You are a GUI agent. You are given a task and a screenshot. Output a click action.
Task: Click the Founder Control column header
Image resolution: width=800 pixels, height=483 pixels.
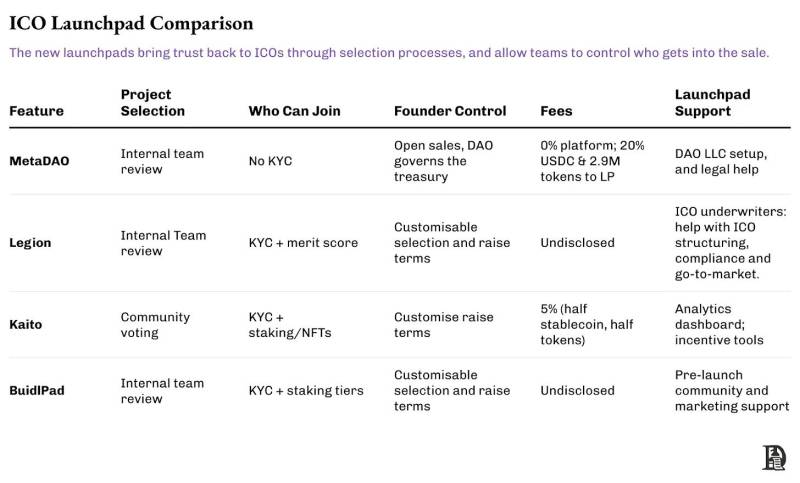pos(450,111)
